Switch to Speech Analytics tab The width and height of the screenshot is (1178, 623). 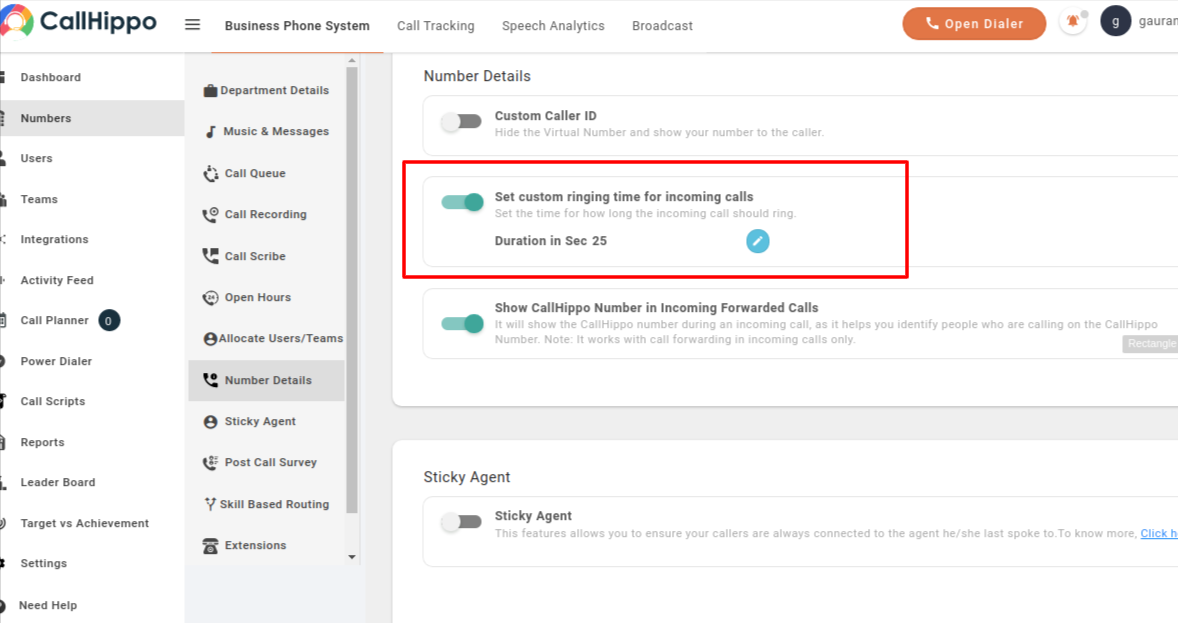tap(553, 26)
